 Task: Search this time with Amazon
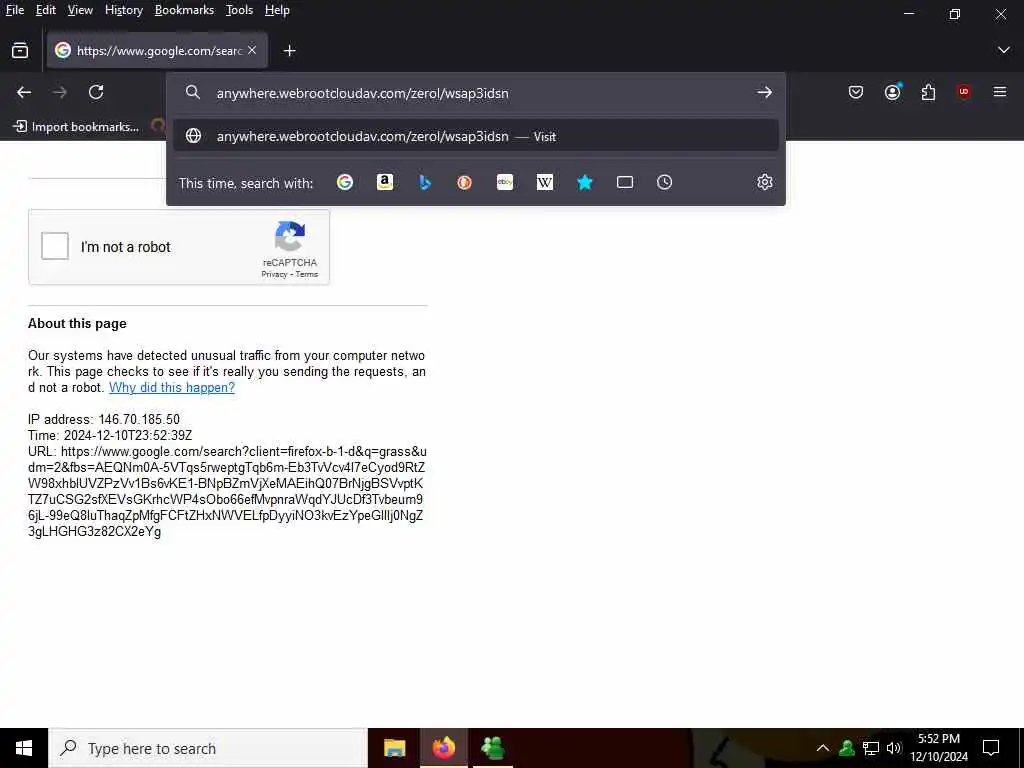(x=385, y=182)
